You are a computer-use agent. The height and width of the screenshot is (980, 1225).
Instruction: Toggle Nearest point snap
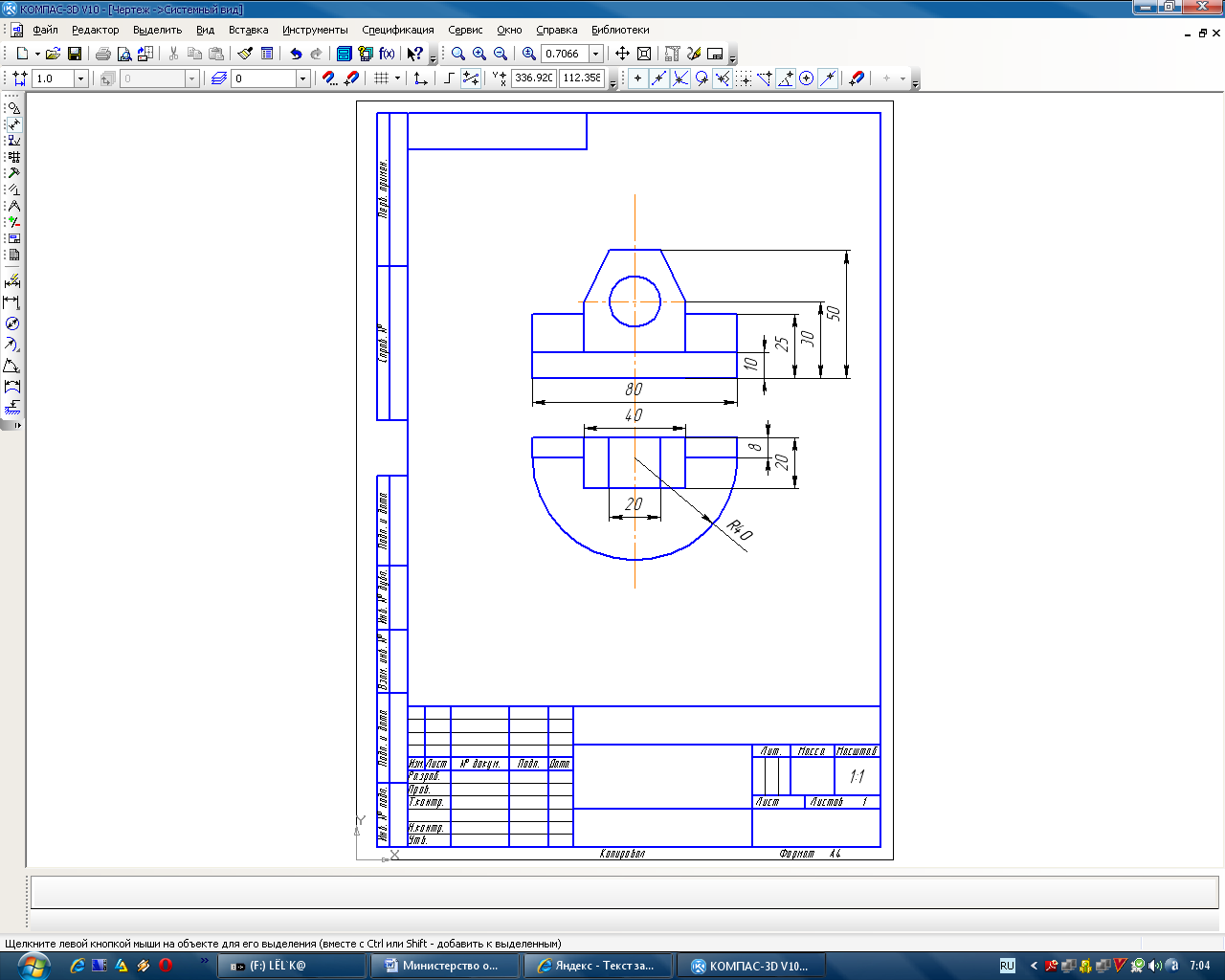coord(638,78)
